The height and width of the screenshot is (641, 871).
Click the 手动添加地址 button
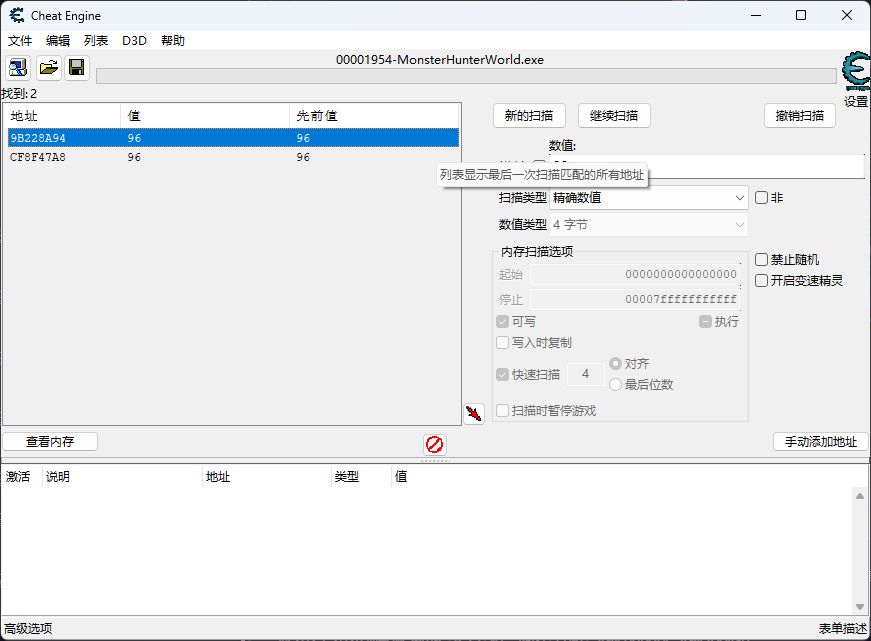(820, 442)
